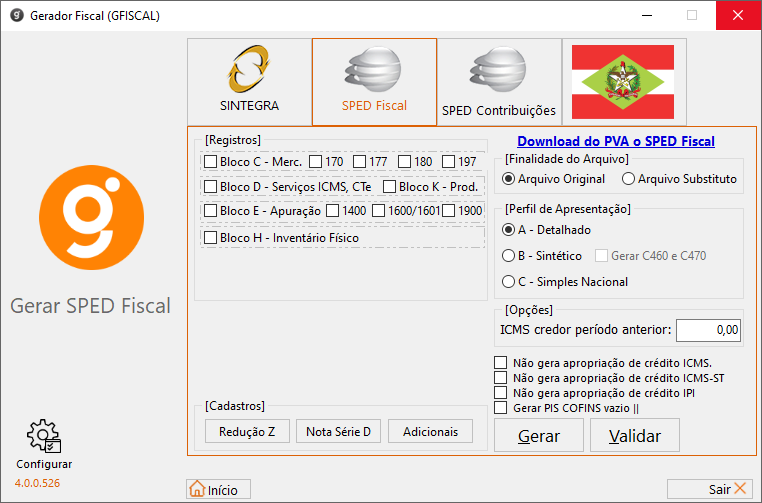Image resolution: width=762 pixels, height=503 pixels.
Task: Click the Gerar SPED Fiscal heading
Action: 90,306
